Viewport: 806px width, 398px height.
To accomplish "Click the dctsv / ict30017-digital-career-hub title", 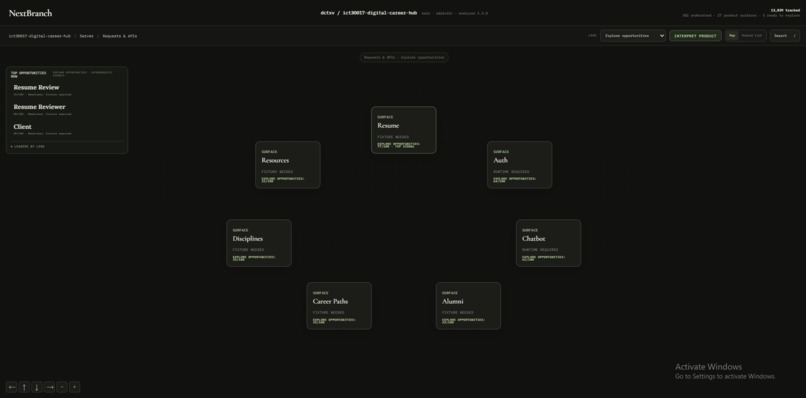I will [369, 13].
